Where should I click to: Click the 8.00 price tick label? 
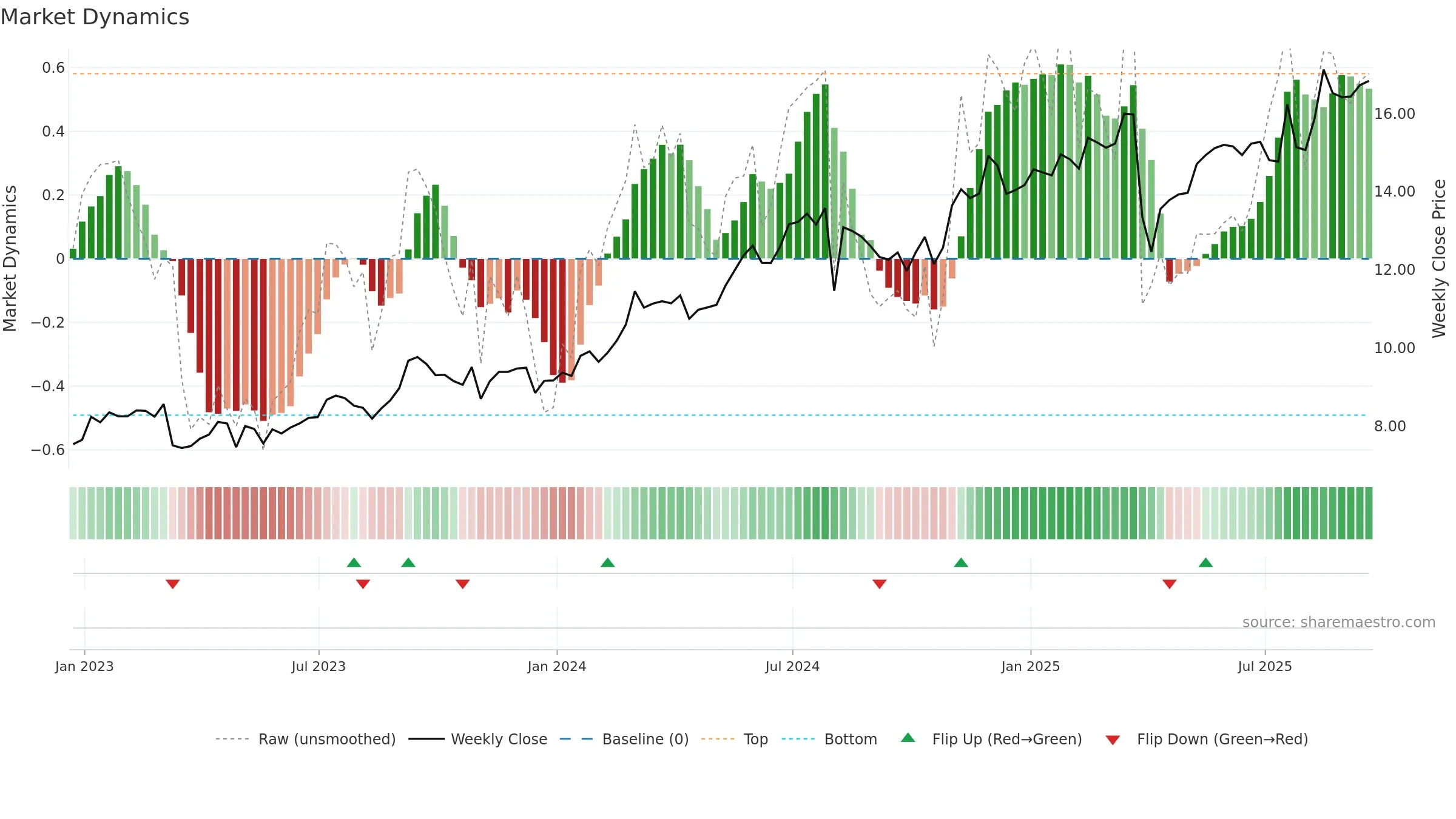click(1390, 426)
